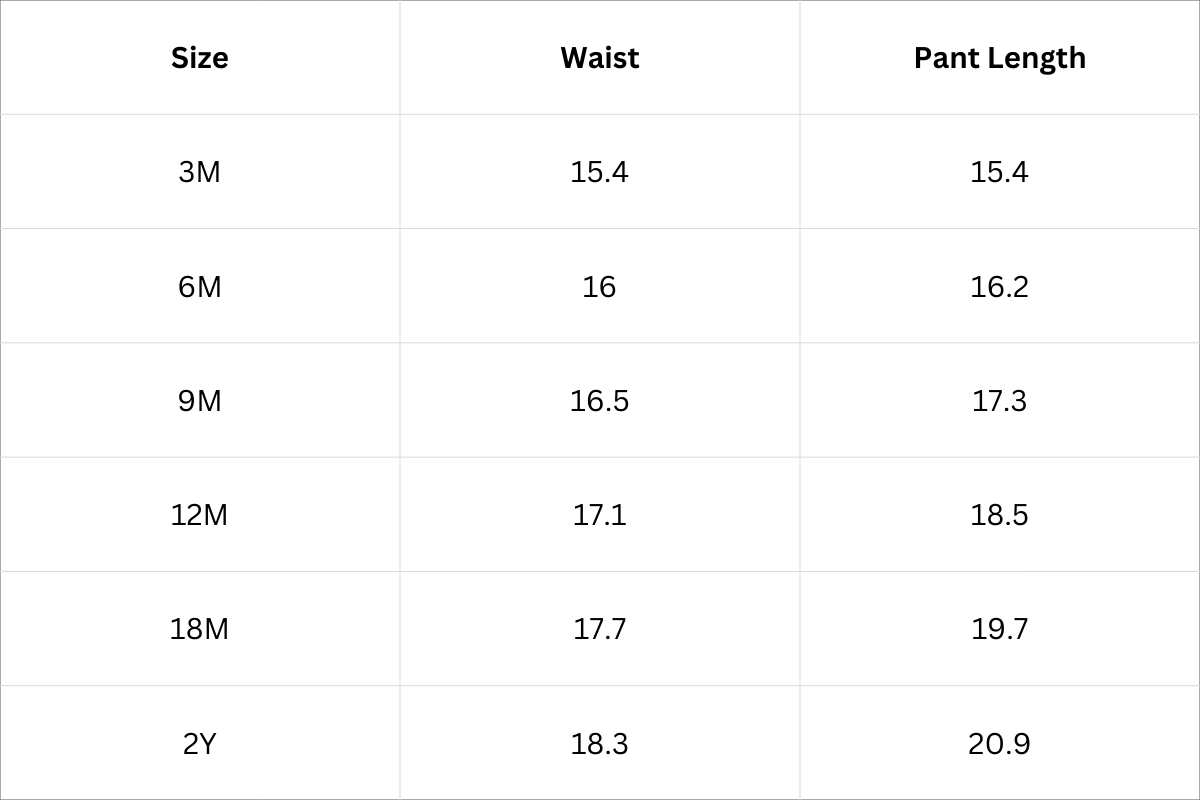Screen dimensions: 1200x800
Task: Click waist value 17.7
Action: [599, 629]
